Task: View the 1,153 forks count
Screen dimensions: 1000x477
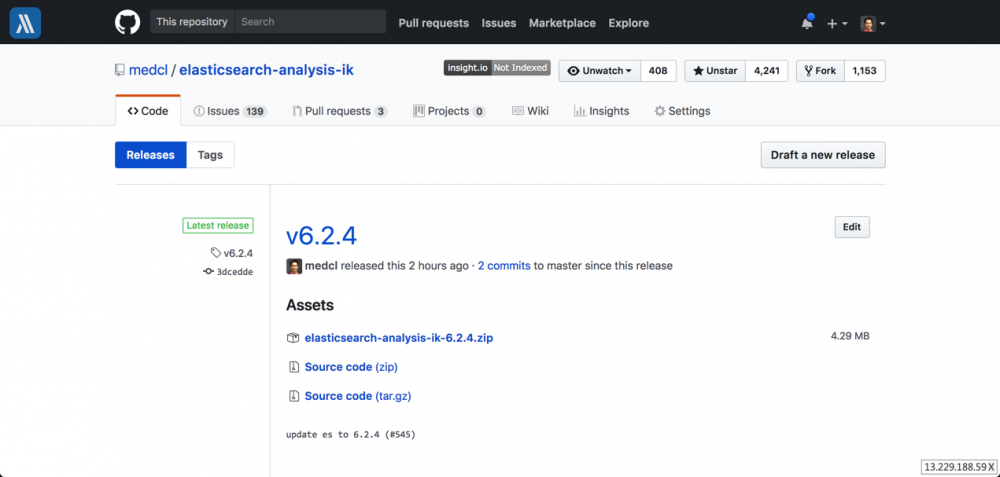Action: (x=865, y=71)
